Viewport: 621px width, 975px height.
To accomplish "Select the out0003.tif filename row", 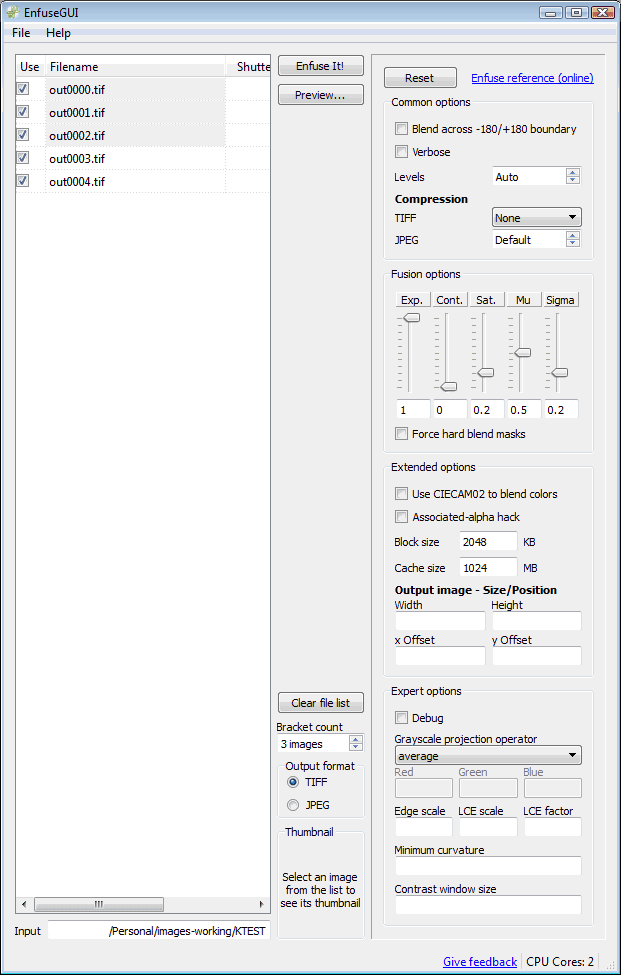I will (x=136, y=159).
